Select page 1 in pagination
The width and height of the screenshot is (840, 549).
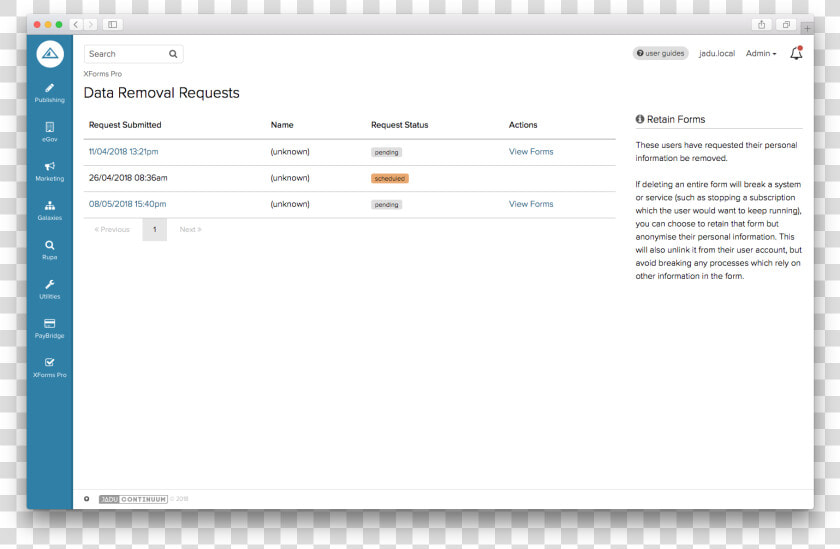click(155, 229)
